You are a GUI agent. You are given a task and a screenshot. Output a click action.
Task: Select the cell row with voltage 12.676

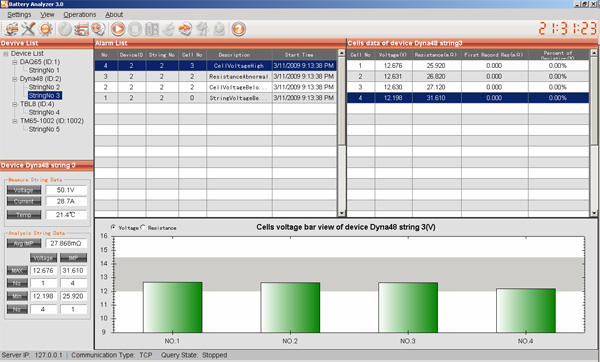tap(468, 66)
